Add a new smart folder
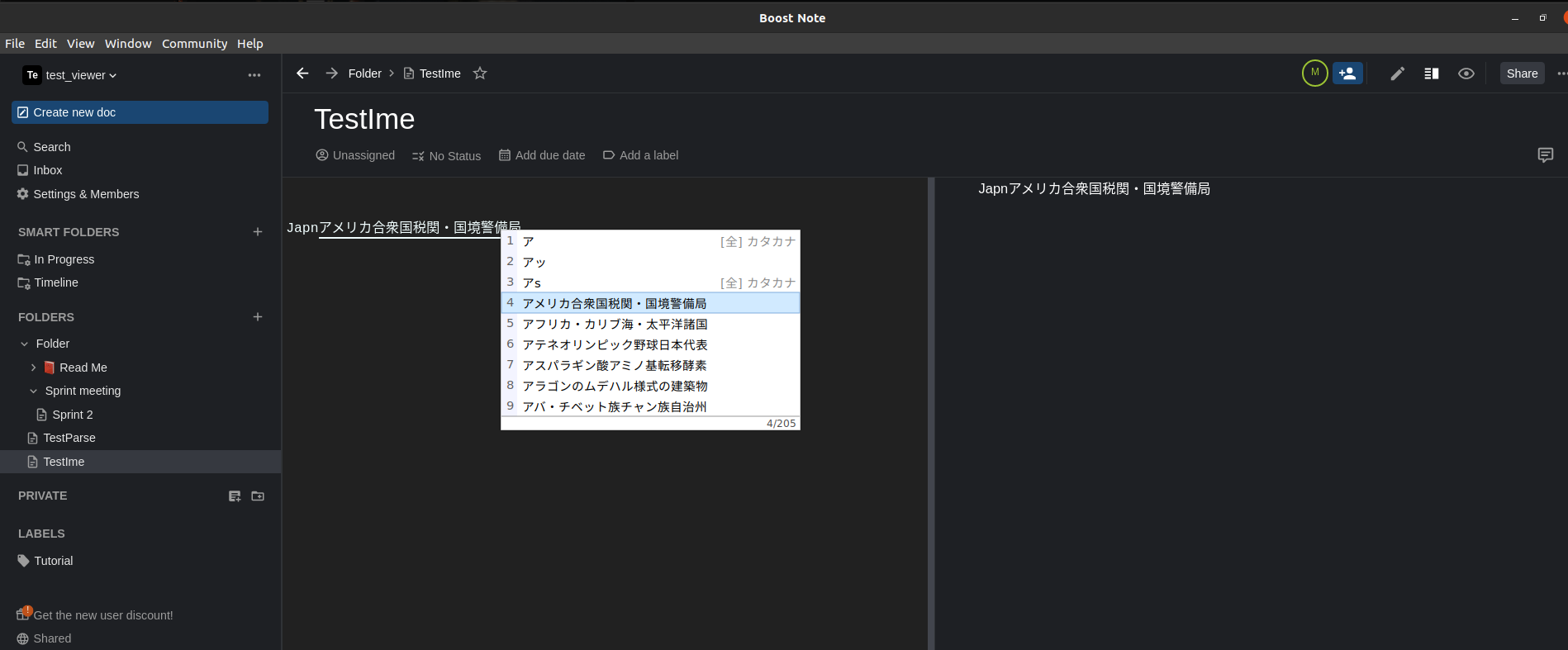Viewport: 1568px width, 650px height. (258, 232)
